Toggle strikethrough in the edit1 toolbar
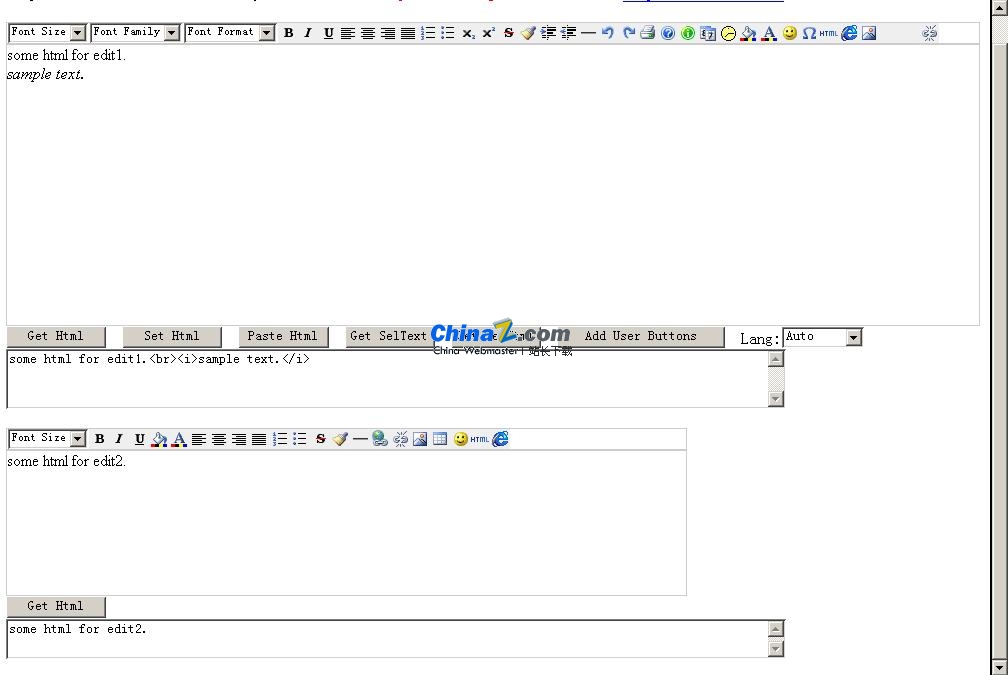Screen dimensions: 1008x675 click(x=508, y=33)
